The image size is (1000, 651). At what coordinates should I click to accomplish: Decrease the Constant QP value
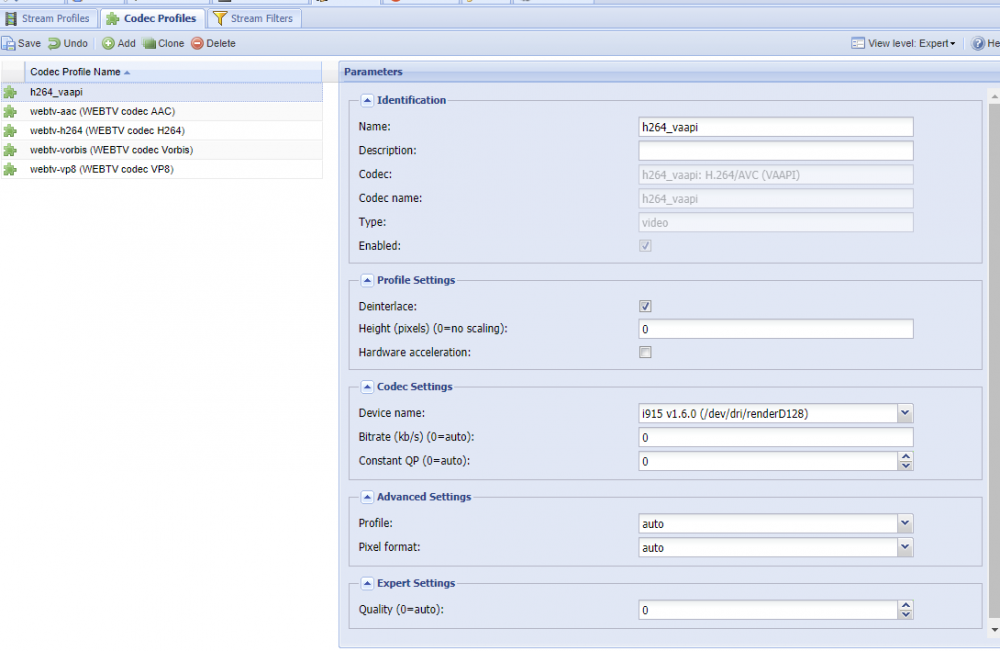905,466
